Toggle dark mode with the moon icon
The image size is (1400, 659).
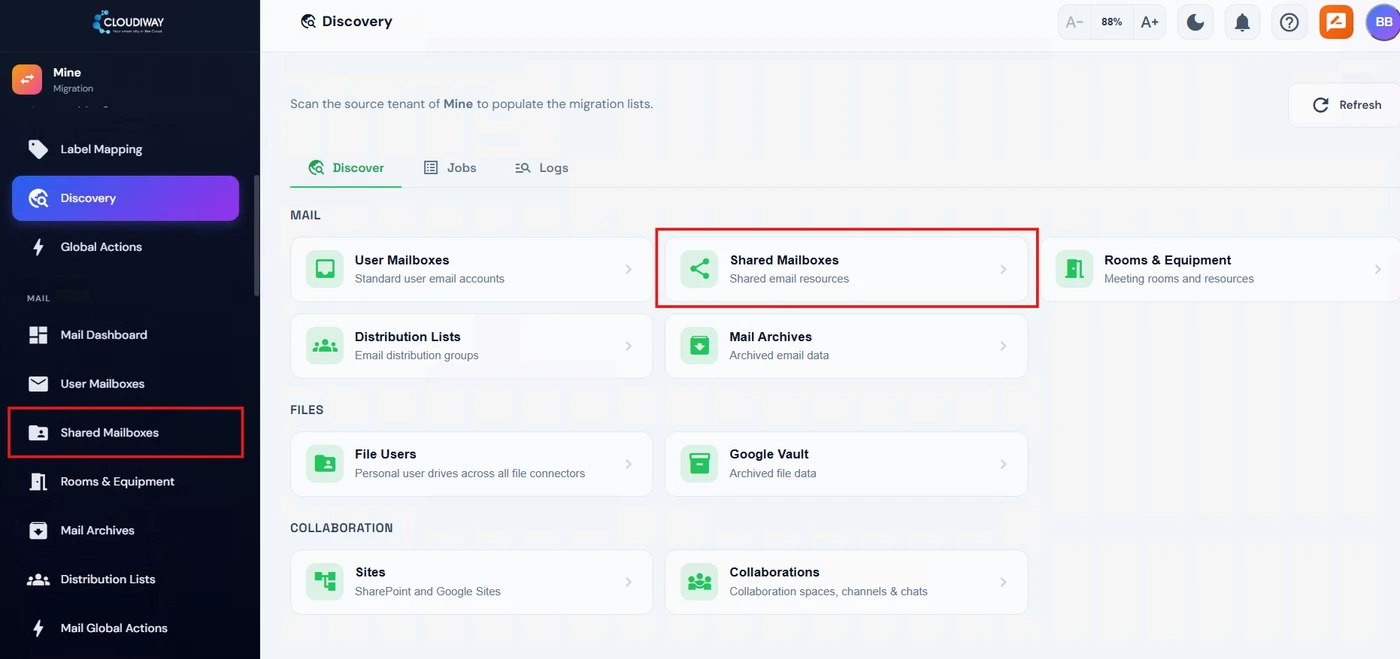1195,22
